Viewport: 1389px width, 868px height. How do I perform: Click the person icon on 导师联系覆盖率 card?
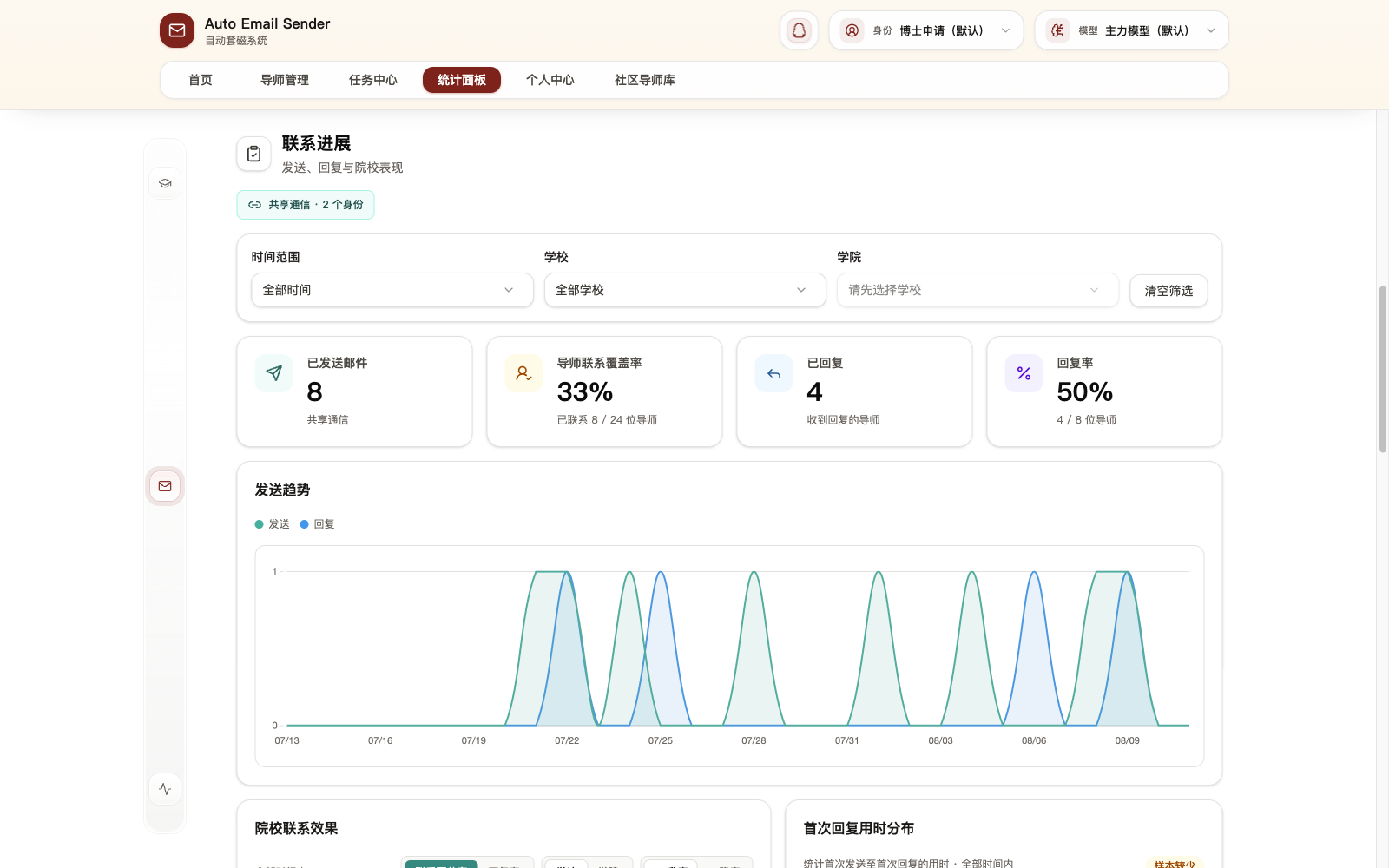coord(523,373)
